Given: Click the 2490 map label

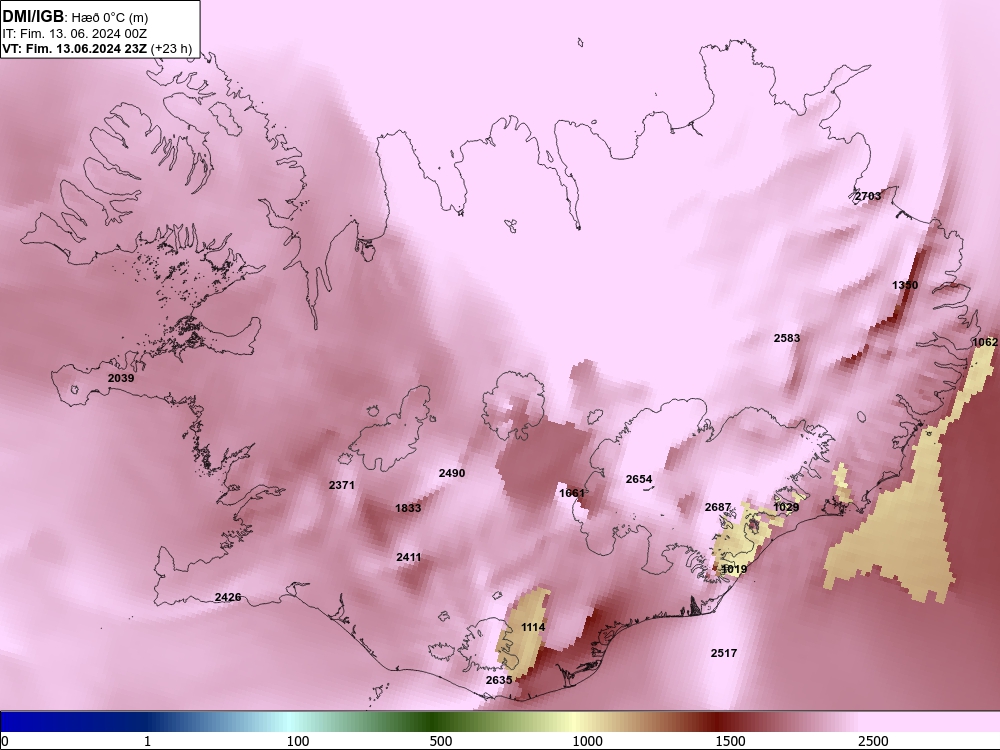Looking at the screenshot, I should coord(452,473).
